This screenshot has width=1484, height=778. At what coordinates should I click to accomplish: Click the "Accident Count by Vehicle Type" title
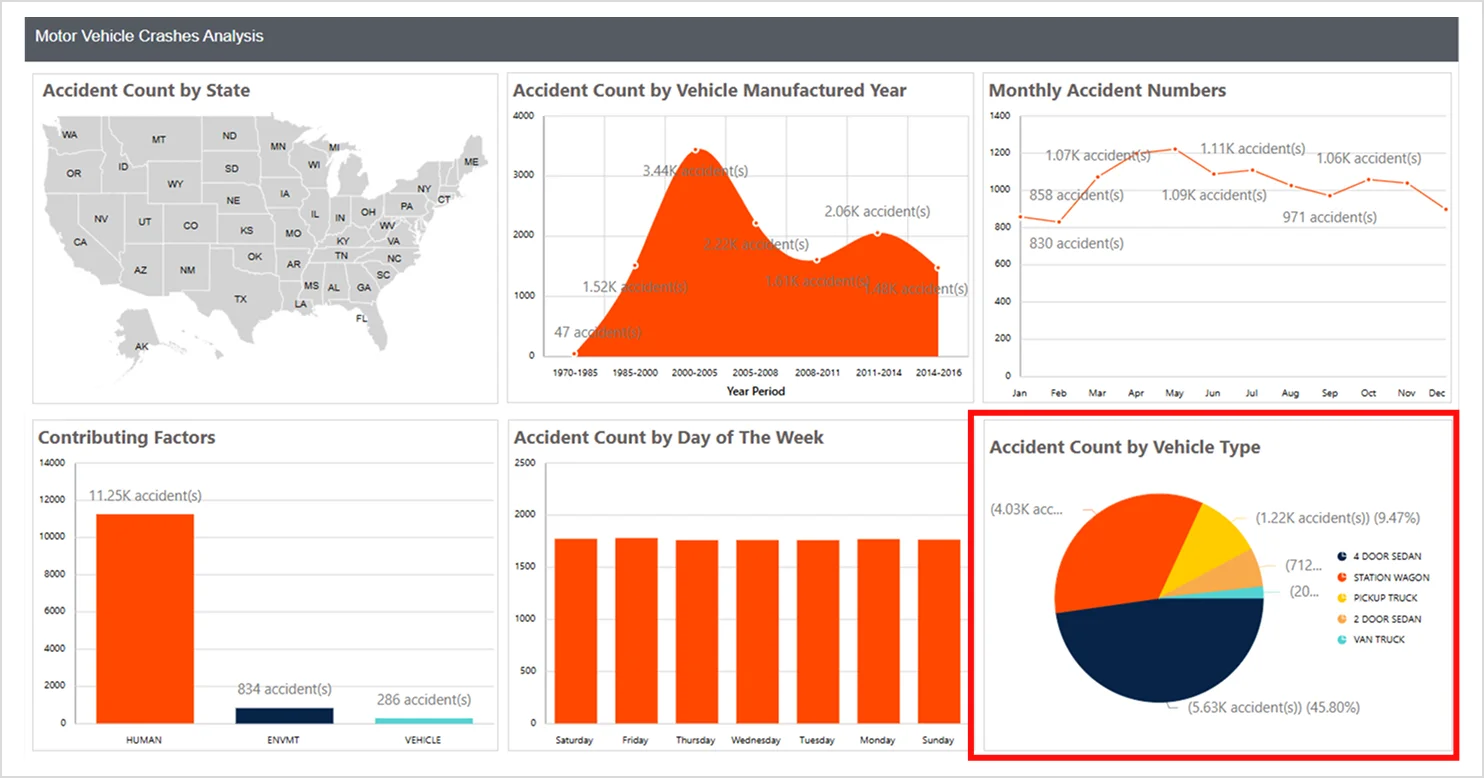tap(1125, 447)
